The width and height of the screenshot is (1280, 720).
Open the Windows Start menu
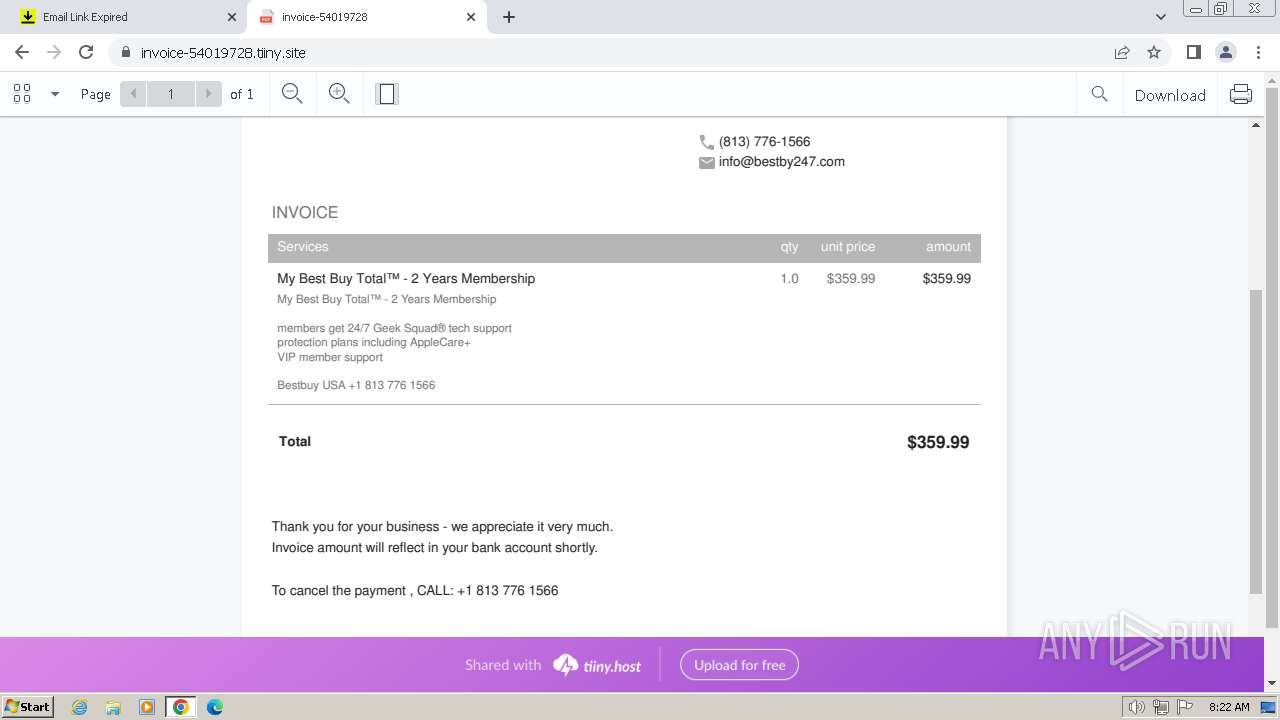click(28, 707)
